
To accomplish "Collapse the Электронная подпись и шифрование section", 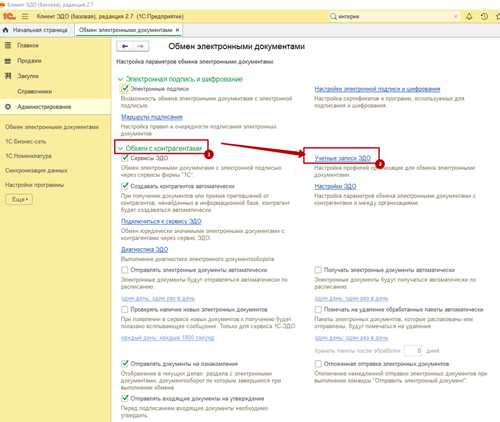I will pyautogui.click(x=120, y=79).
